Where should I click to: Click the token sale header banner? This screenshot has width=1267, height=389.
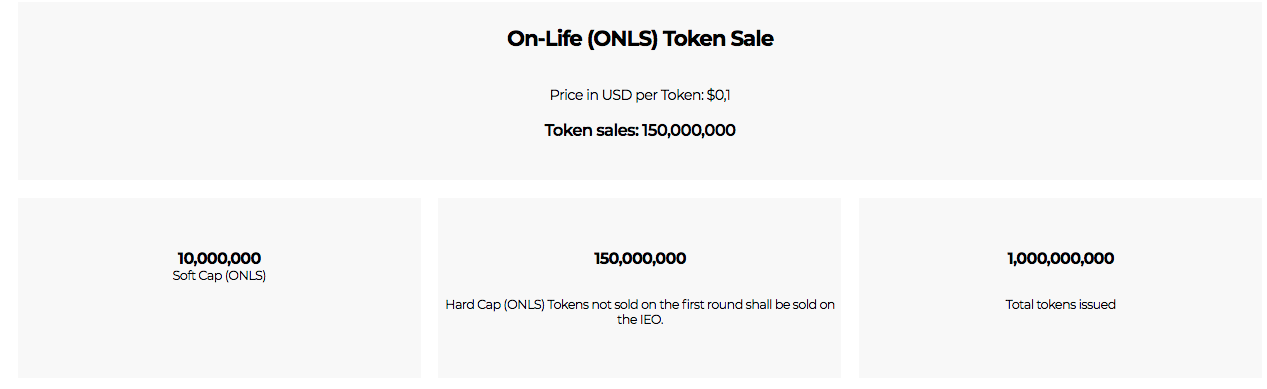640,91
